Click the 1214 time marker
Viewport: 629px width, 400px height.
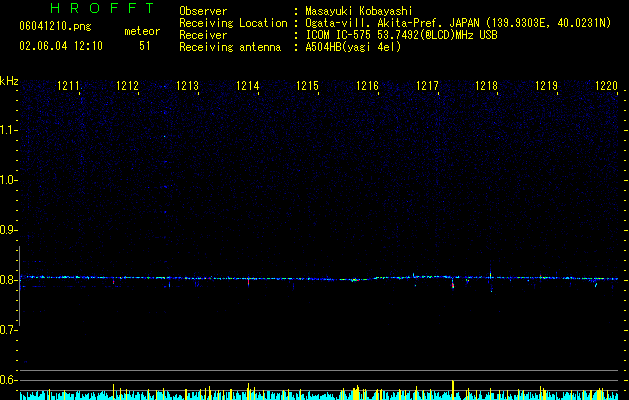248,86
